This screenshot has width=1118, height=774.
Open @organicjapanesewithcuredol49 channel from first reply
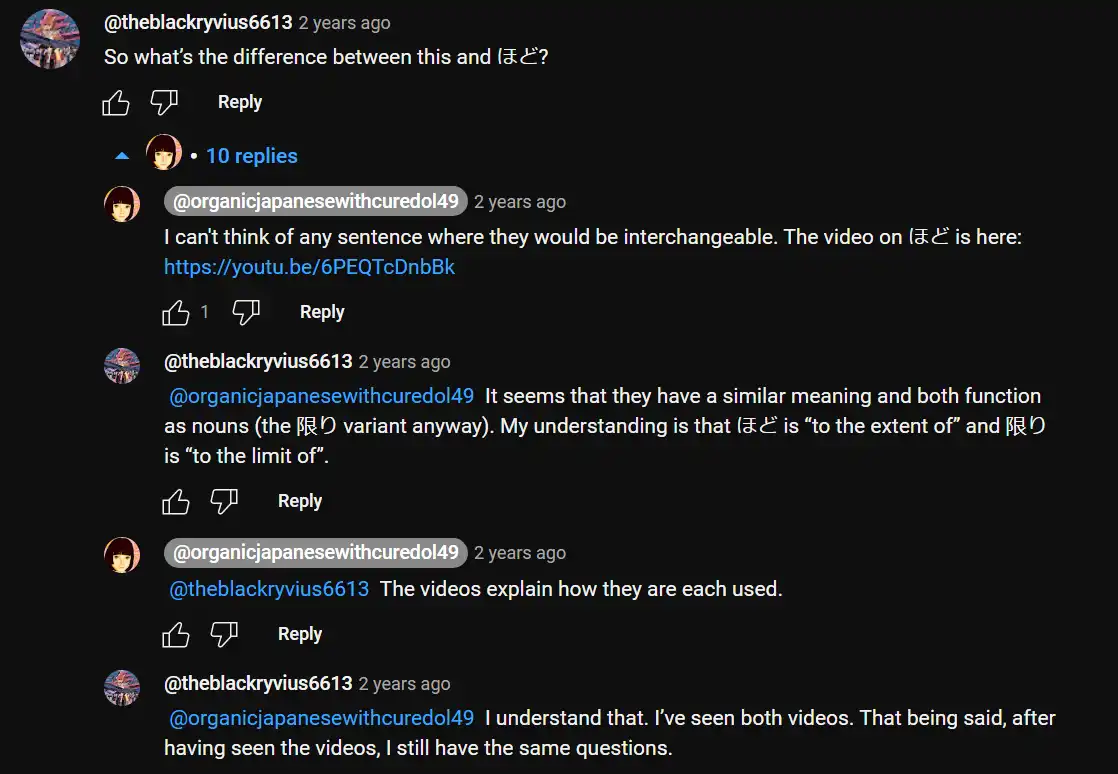point(316,202)
